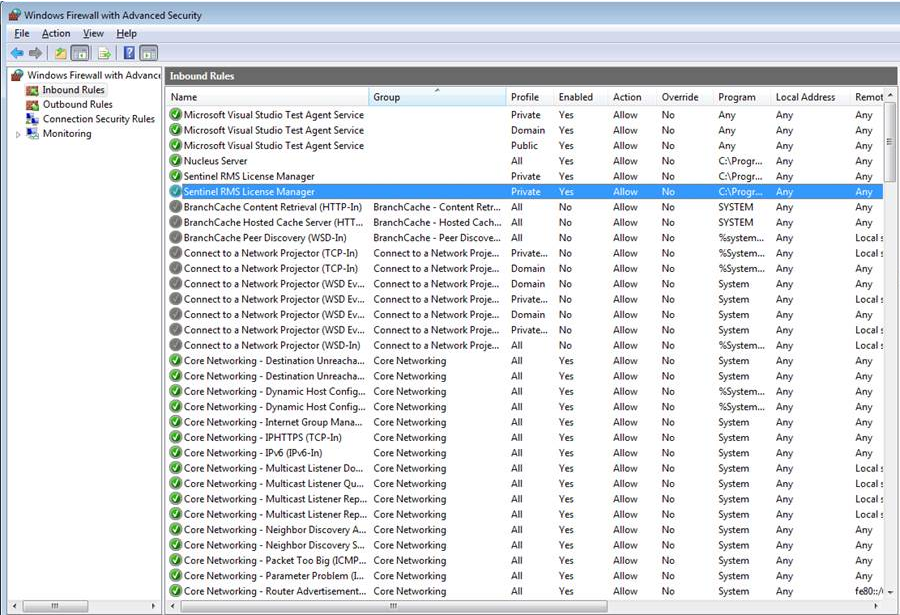Open the View menu

[x=93, y=34]
